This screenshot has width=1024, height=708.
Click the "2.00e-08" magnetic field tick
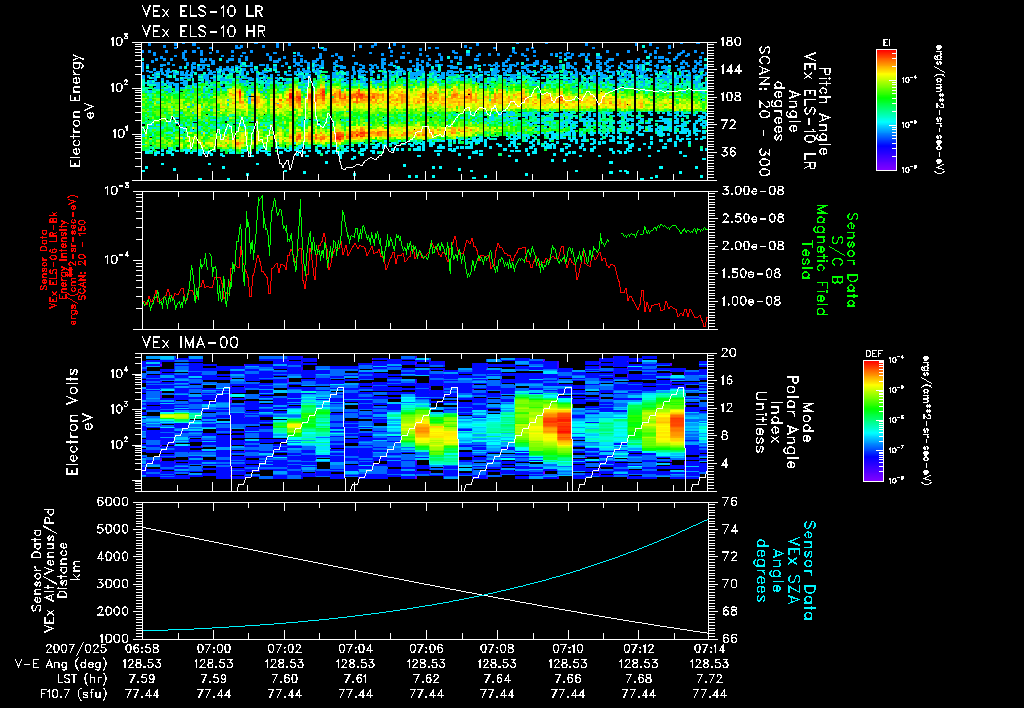click(751, 246)
